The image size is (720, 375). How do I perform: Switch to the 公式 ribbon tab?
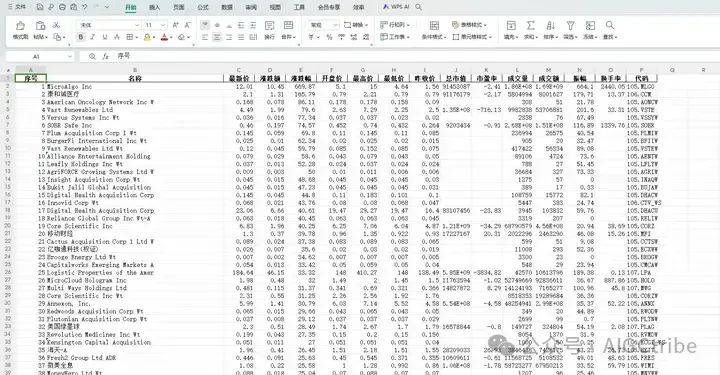coord(202,7)
